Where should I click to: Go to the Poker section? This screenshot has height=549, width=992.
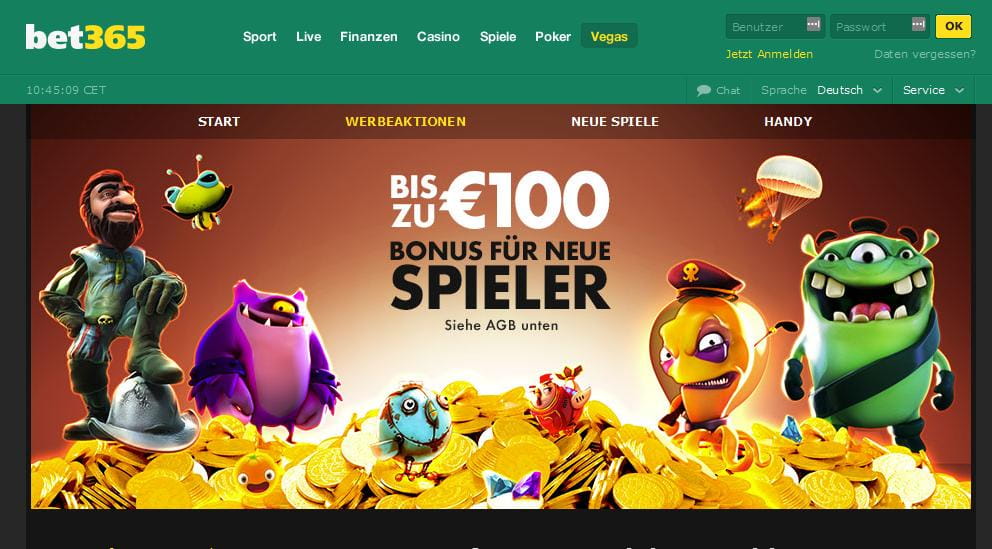pos(553,37)
